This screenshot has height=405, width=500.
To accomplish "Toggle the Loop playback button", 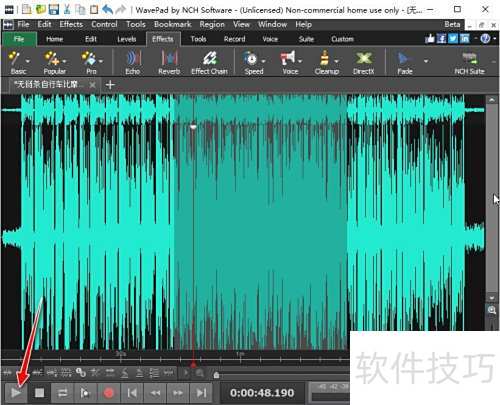I will (62, 393).
